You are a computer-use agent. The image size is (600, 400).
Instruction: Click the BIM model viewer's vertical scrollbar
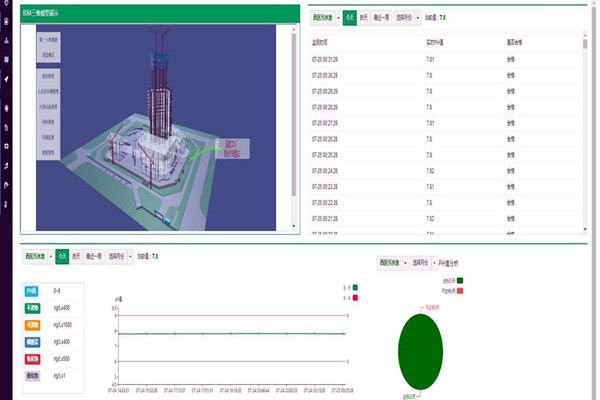pos(293,110)
